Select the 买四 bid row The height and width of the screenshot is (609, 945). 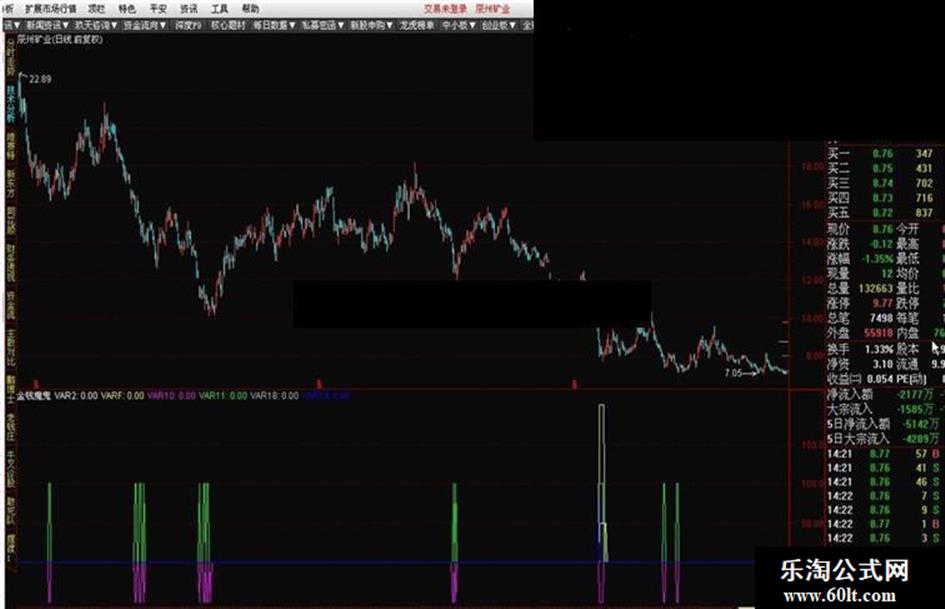coord(883,198)
